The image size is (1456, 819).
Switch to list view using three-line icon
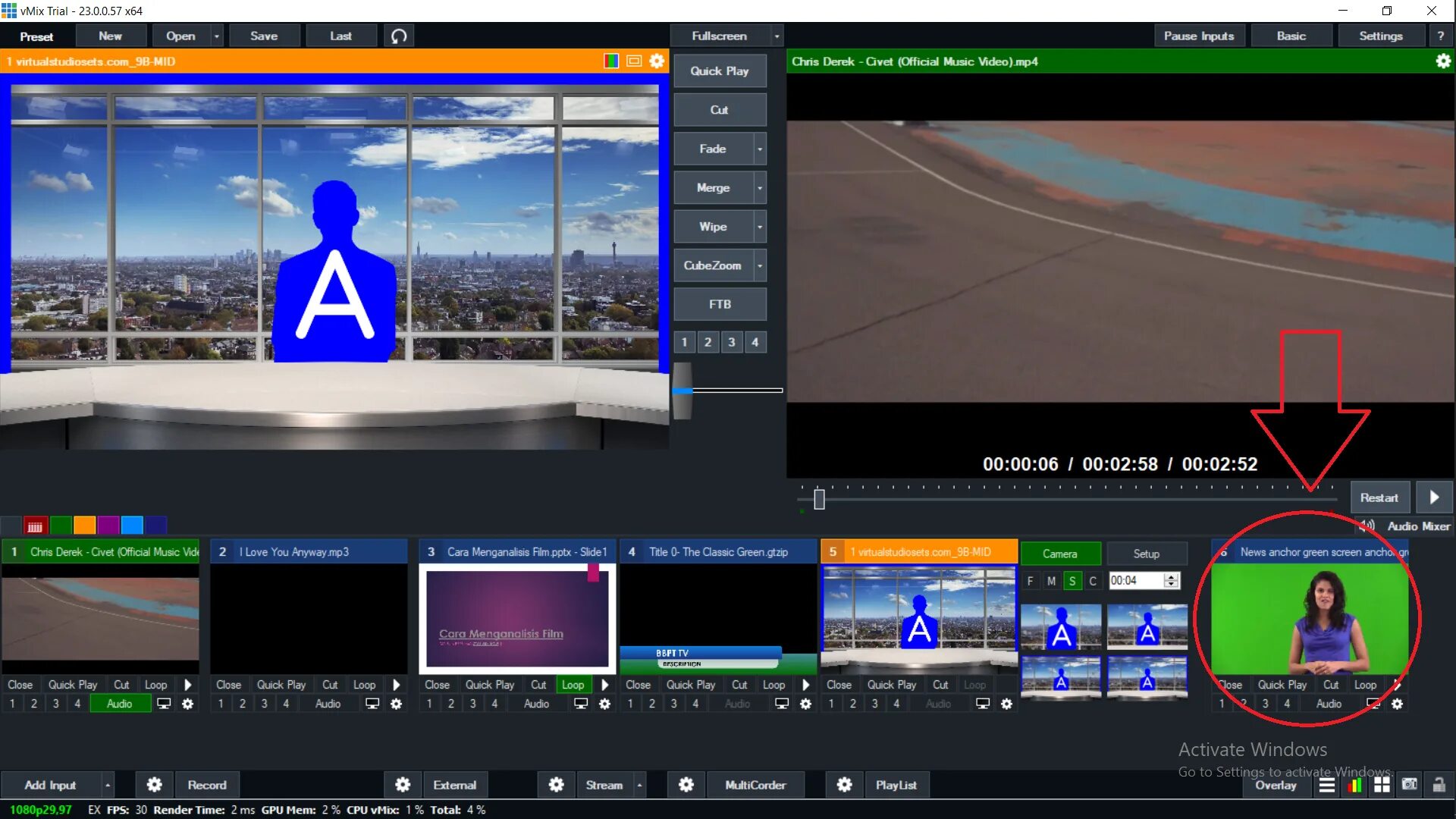(1326, 785)
